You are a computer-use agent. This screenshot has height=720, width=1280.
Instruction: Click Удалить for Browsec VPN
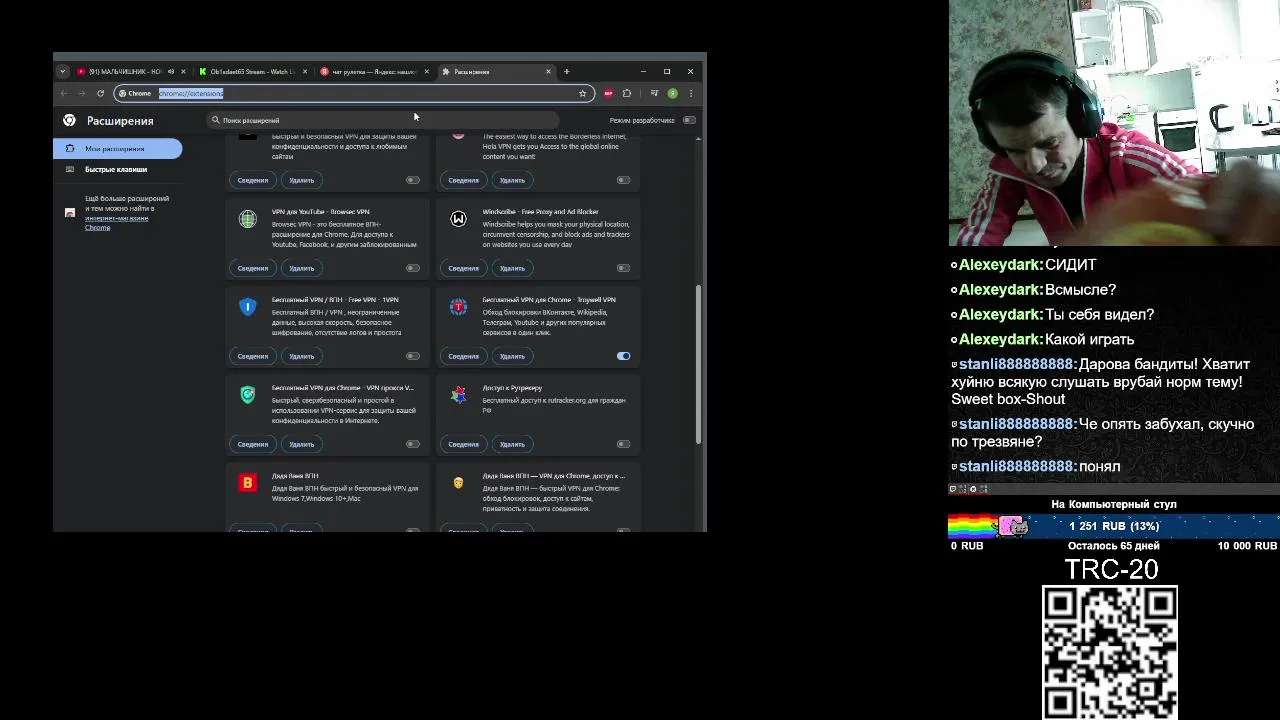pos(301,268)
